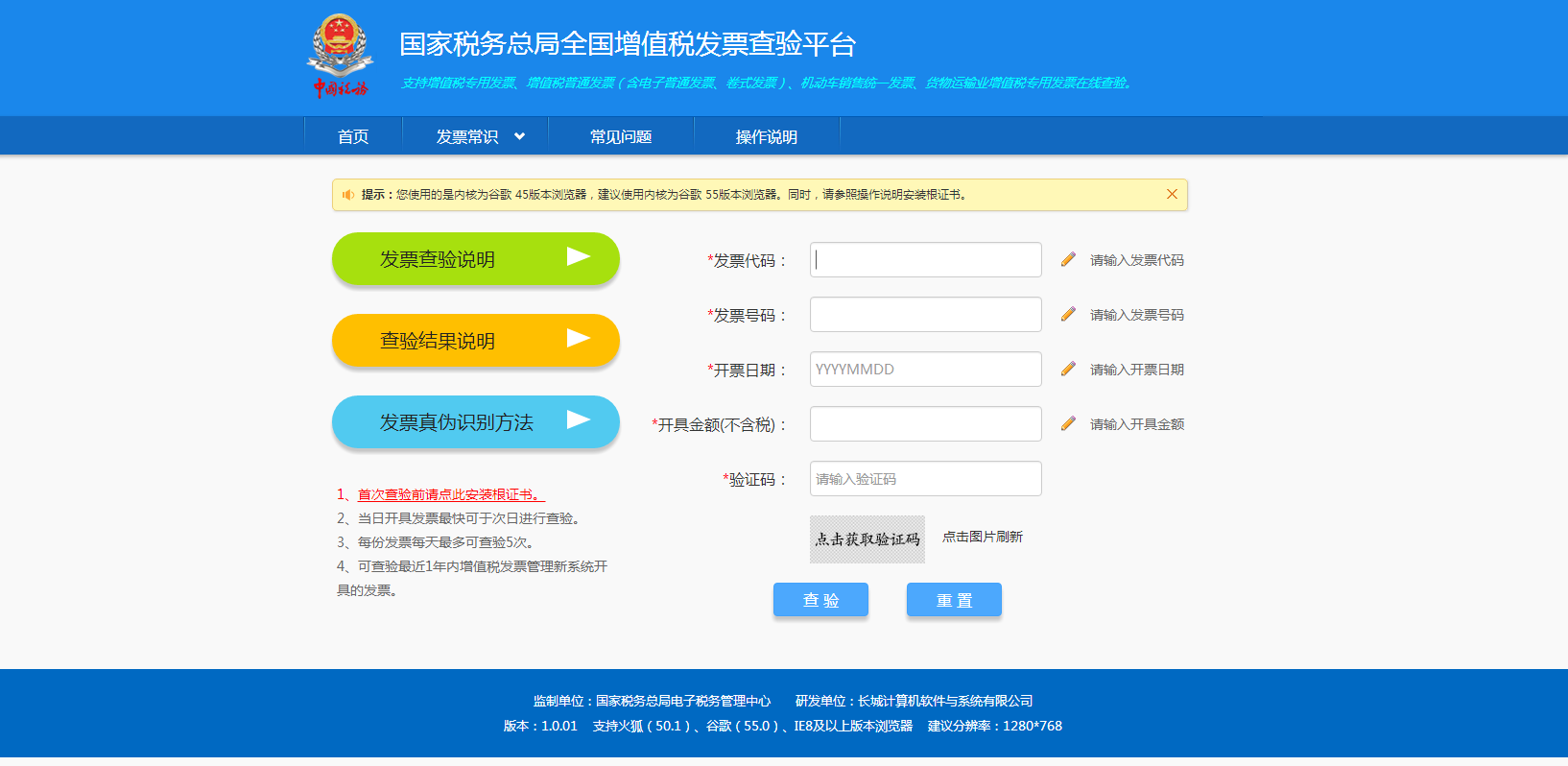The width and height of the screenshot is (1568, 766).
Task: Expand the 发票常识 dropdown chevron
Action: (x=519, y=136)
